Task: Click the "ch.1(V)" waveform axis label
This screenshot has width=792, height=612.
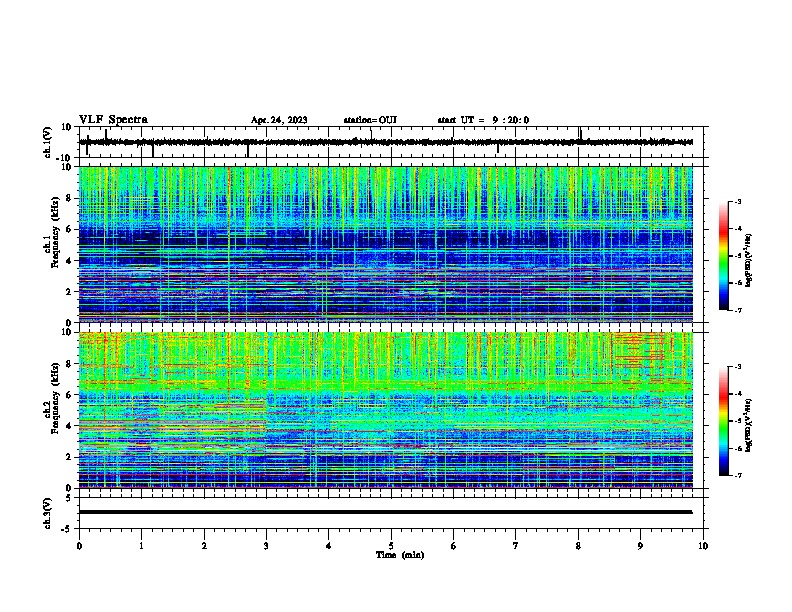Action: pyautogui.click(x=47, y=142)
